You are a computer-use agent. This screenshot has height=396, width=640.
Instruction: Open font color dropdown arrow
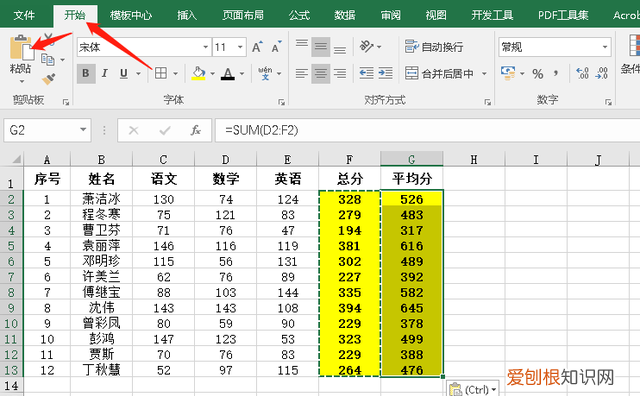click(x=242, y=74)
